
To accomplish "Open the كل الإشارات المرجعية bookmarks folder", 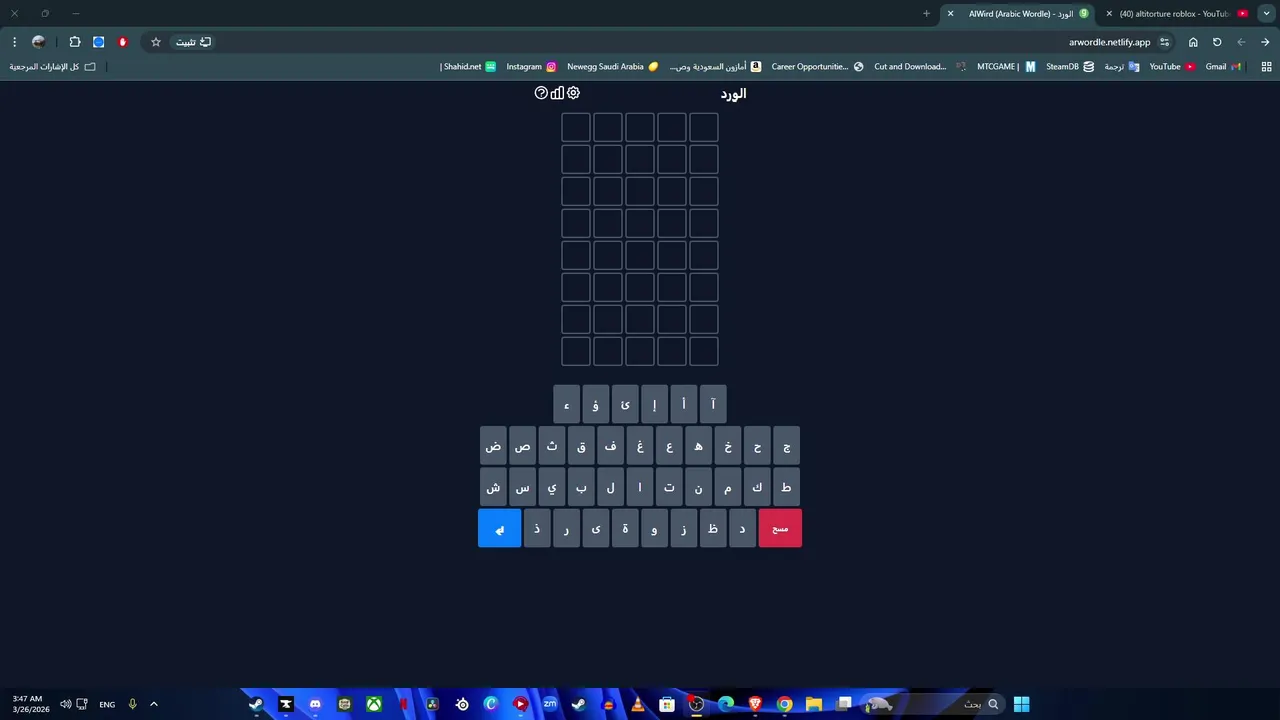I will (x=53, y=67).
